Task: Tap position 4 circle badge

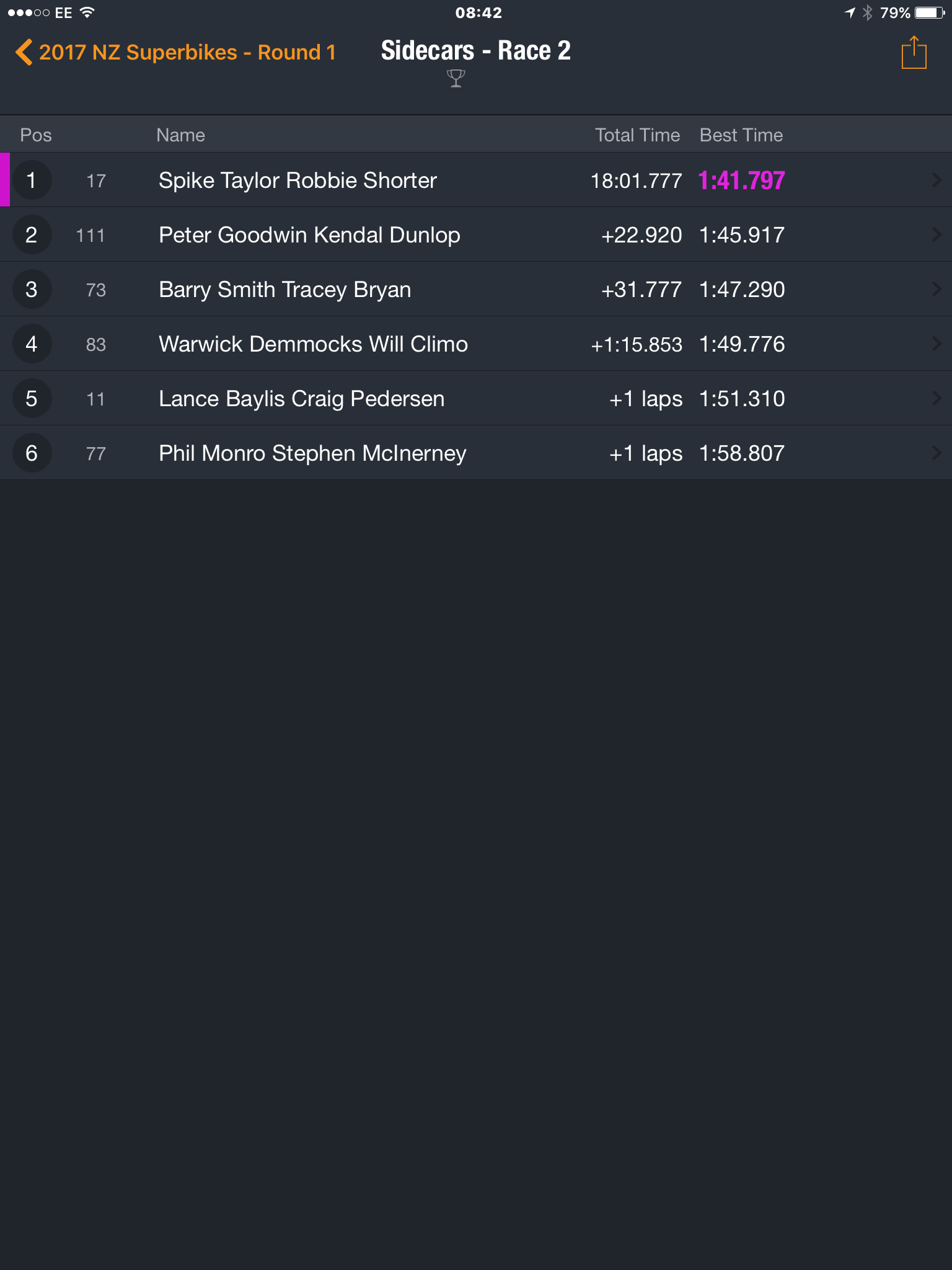Action: click(x=31, y=344)
